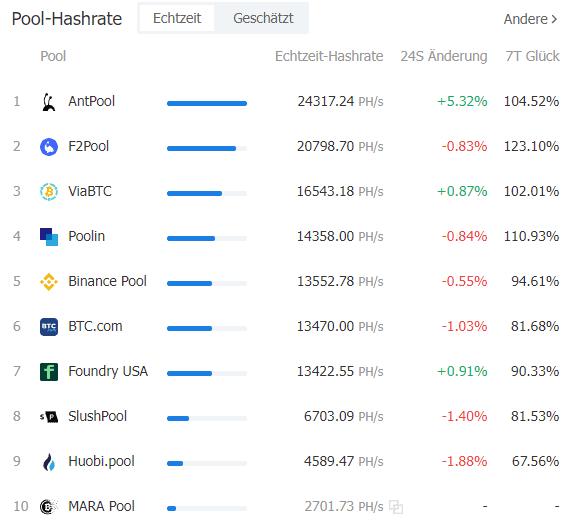Click the 13552.78 PH/s value

coord(340,281)
